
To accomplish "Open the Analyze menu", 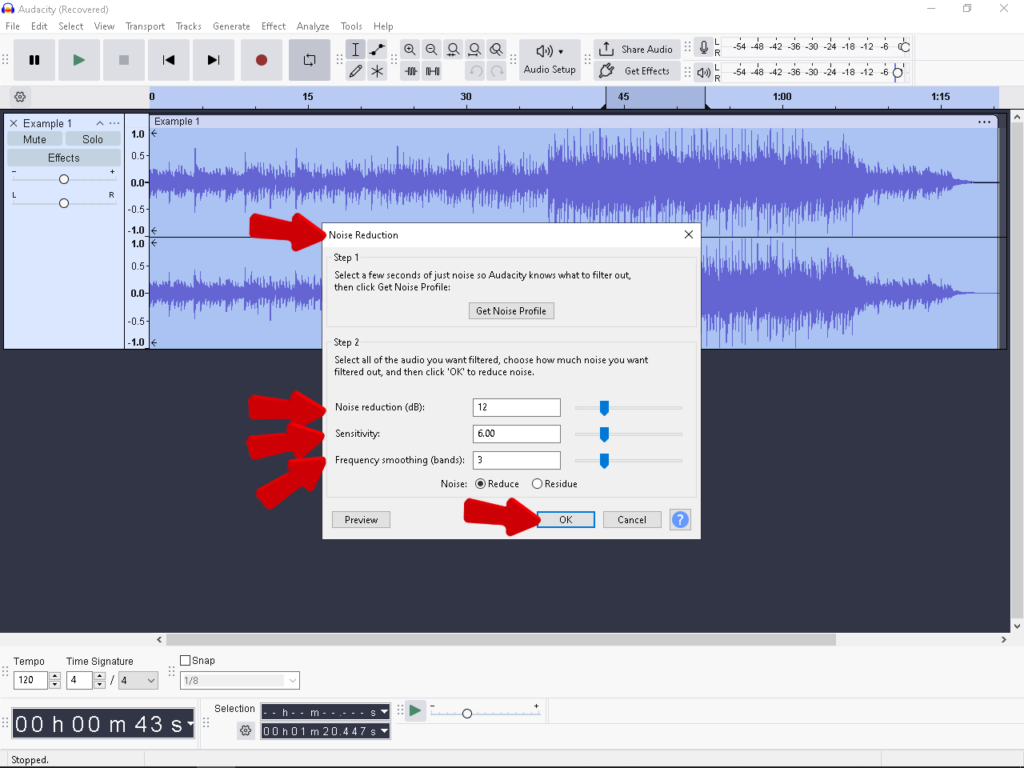I will (313, 26).
